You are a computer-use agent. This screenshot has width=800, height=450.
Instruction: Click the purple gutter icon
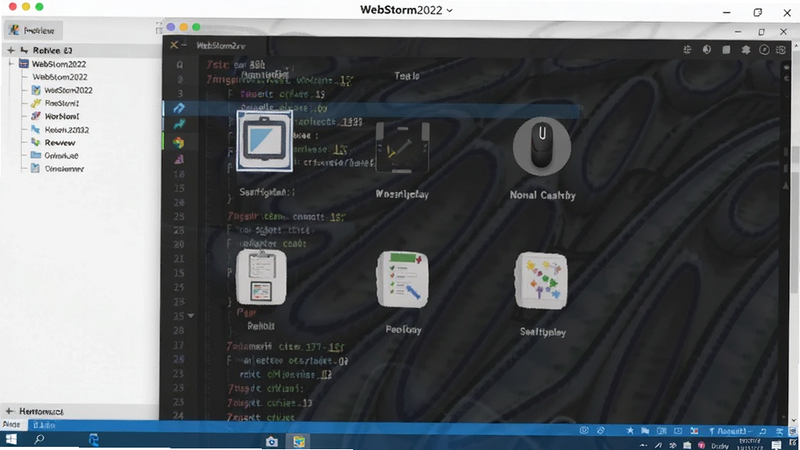click(x=179, y=159)
